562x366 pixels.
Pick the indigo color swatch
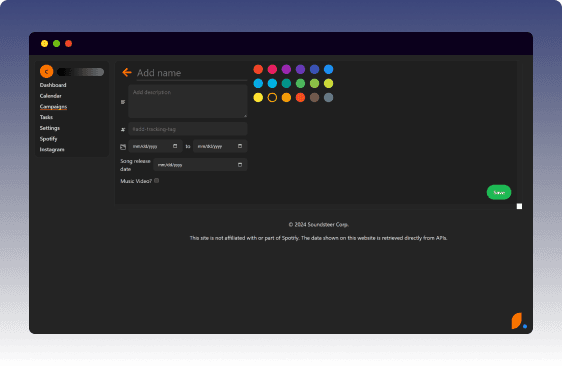pos(314,69)
